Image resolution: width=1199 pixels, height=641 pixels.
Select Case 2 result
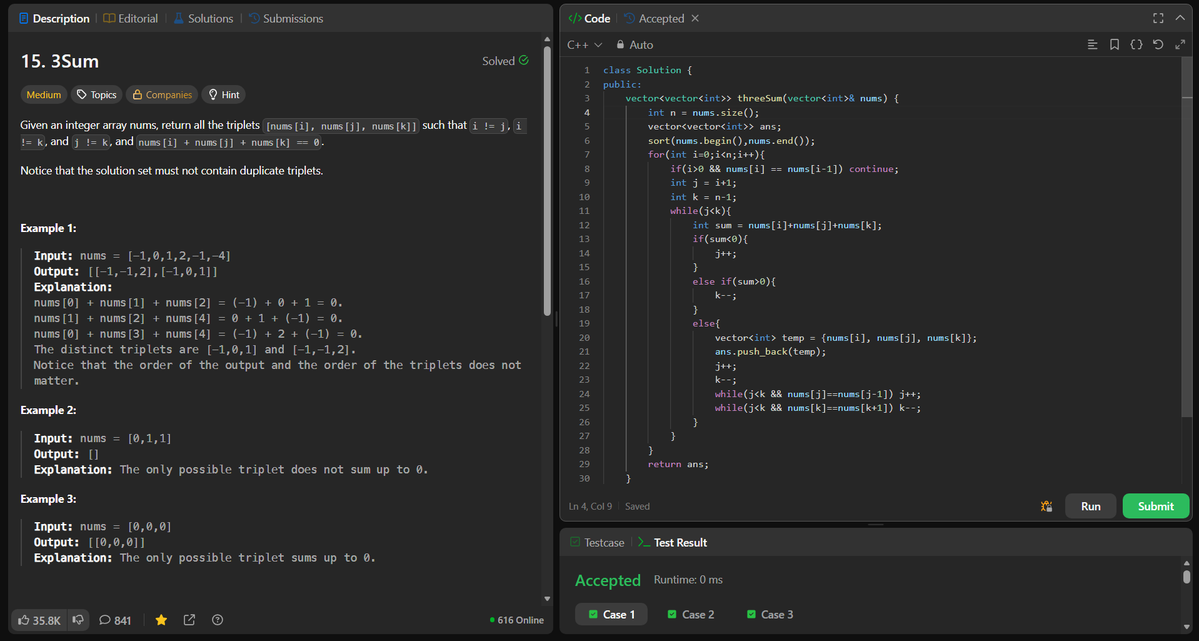click(x=690, y=614)
